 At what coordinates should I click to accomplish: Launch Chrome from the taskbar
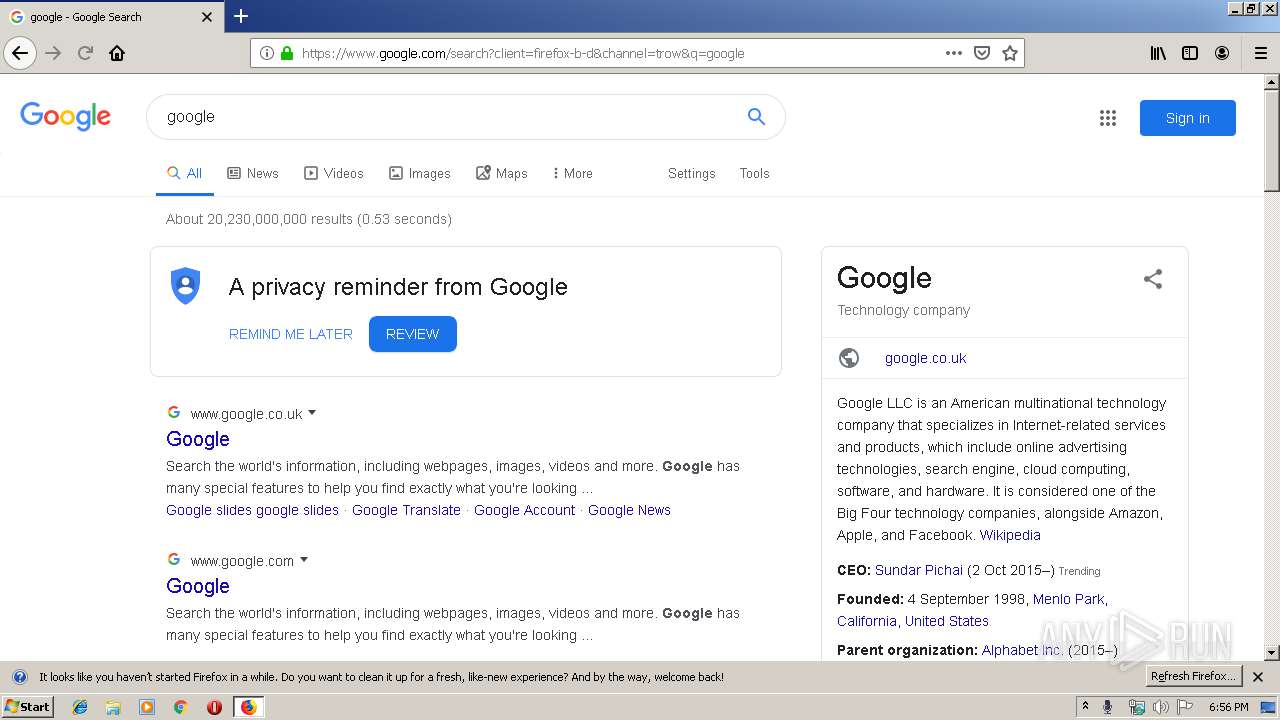click(180, 707)
